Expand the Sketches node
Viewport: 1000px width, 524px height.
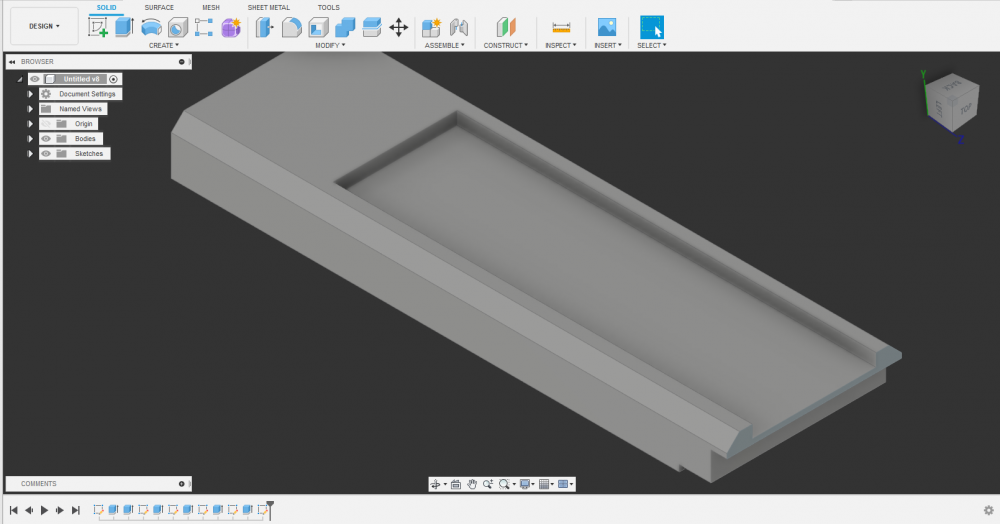30,154
